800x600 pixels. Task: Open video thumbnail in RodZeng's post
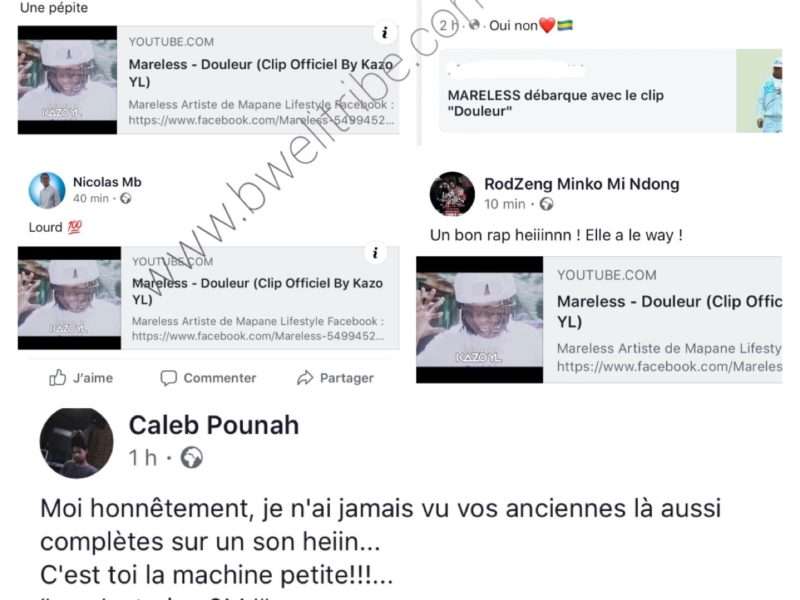point(480,320)
